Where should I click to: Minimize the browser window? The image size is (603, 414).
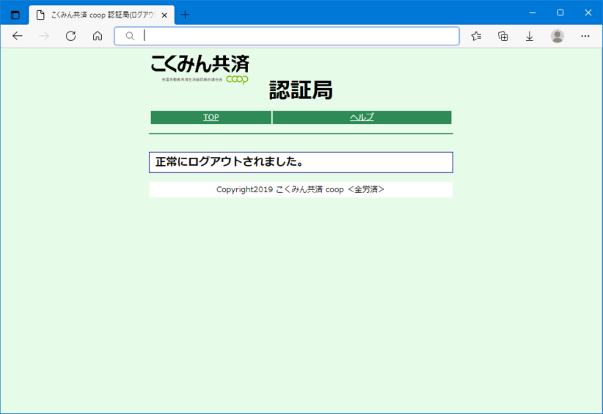coord(532,13)
